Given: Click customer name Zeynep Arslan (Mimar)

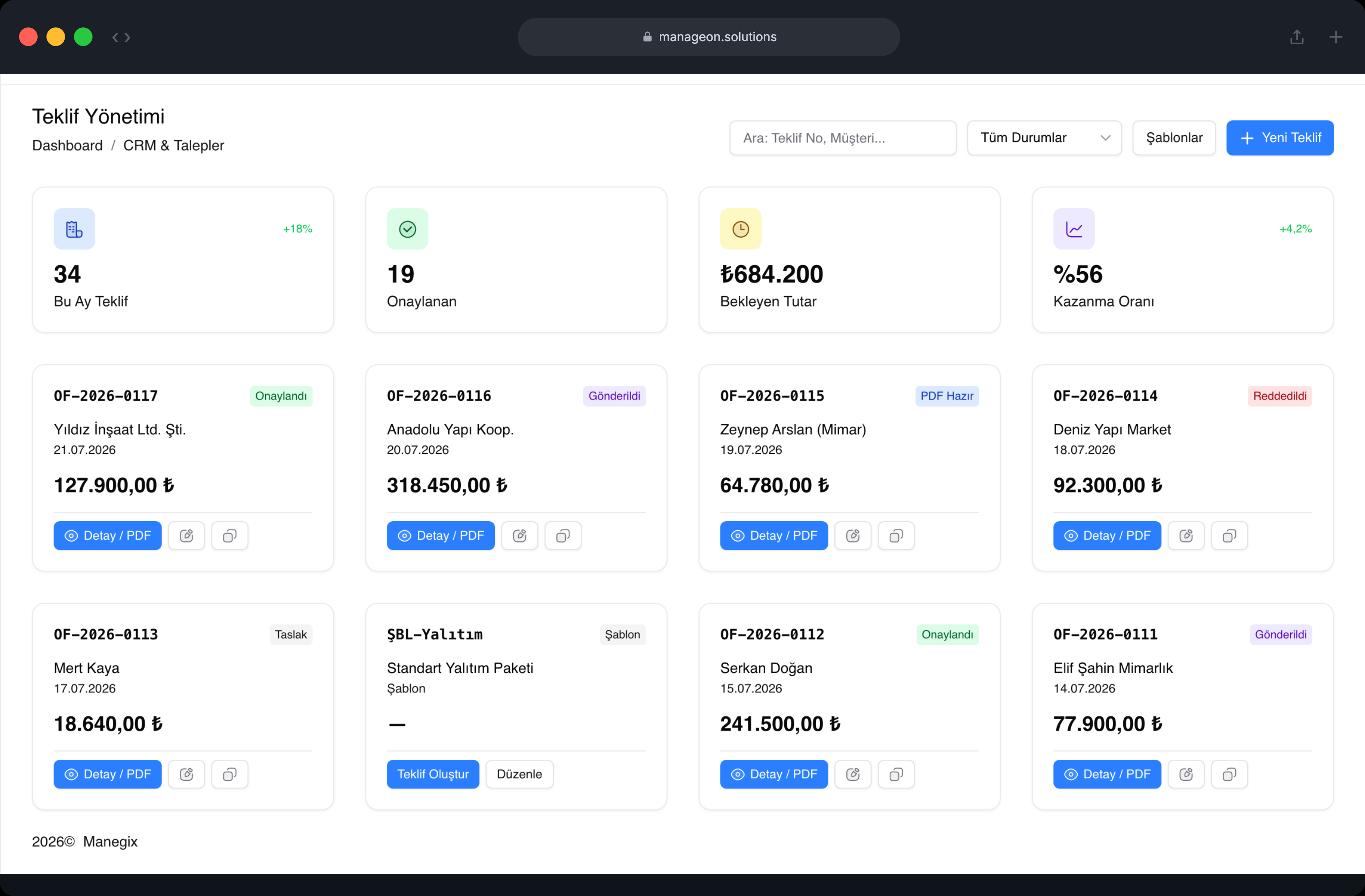Looking at the screenshot, I should coord(793,429).
